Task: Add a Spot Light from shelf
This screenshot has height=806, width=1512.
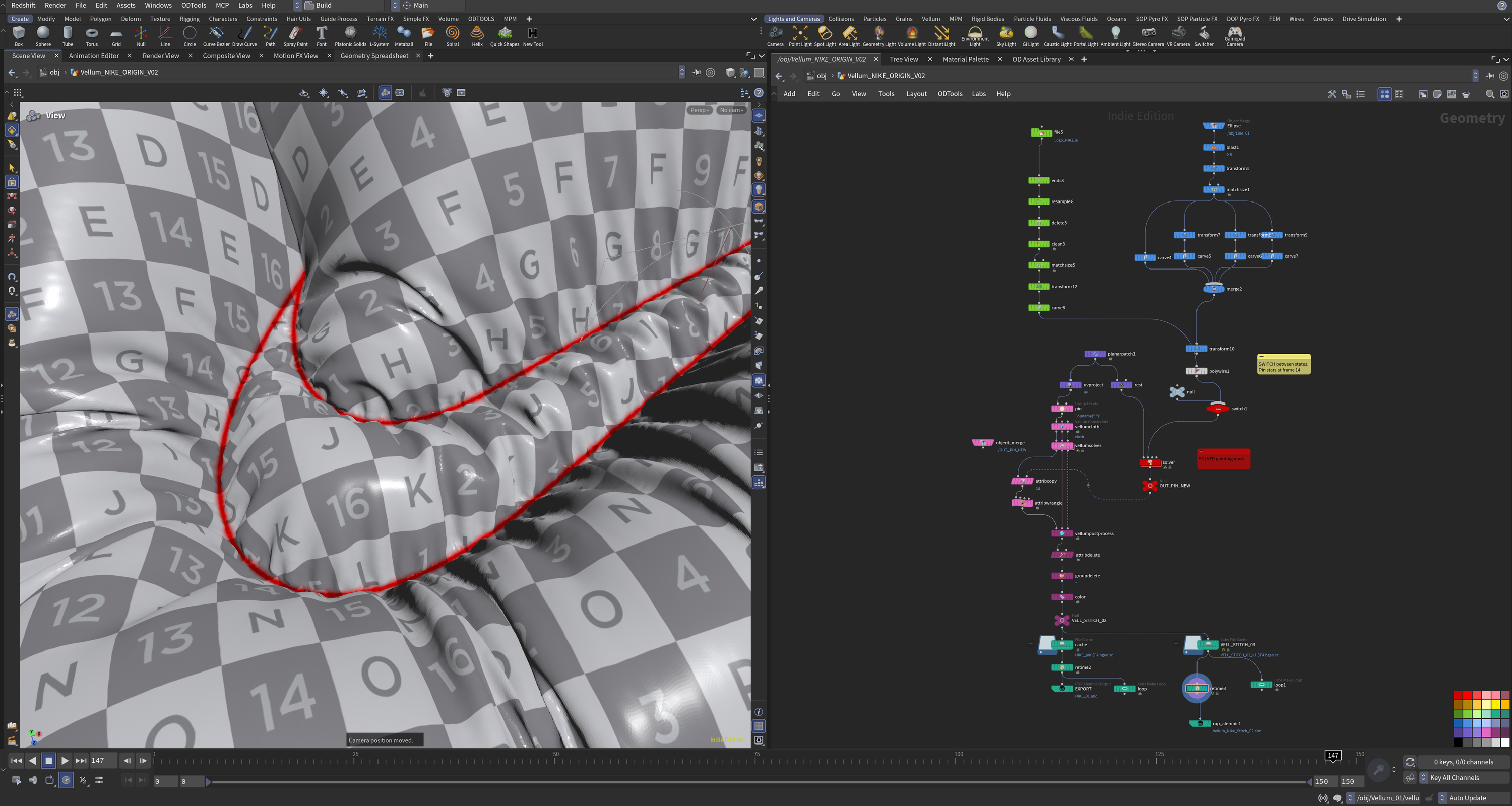Action: pos(825,36)
